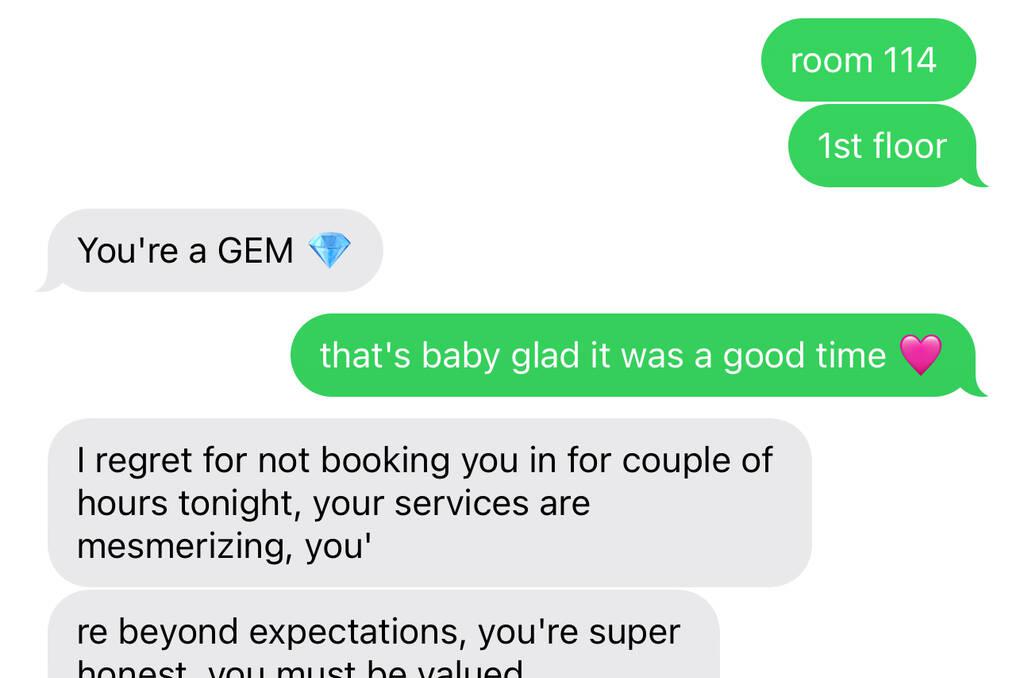This screenshot has height=678, width=1024.
Task: Tap the "I regret for not booking" message
Action: tap(430, 502)
